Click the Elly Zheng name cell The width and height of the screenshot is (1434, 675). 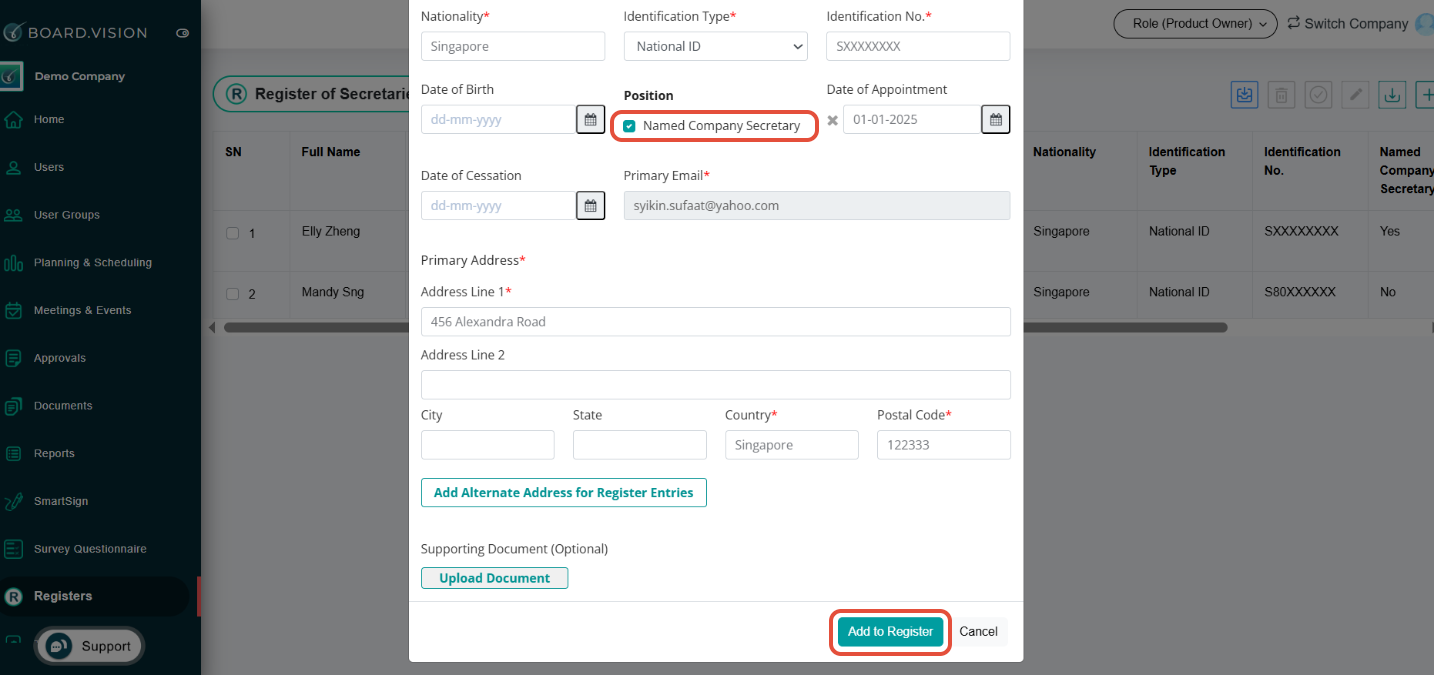331,231
